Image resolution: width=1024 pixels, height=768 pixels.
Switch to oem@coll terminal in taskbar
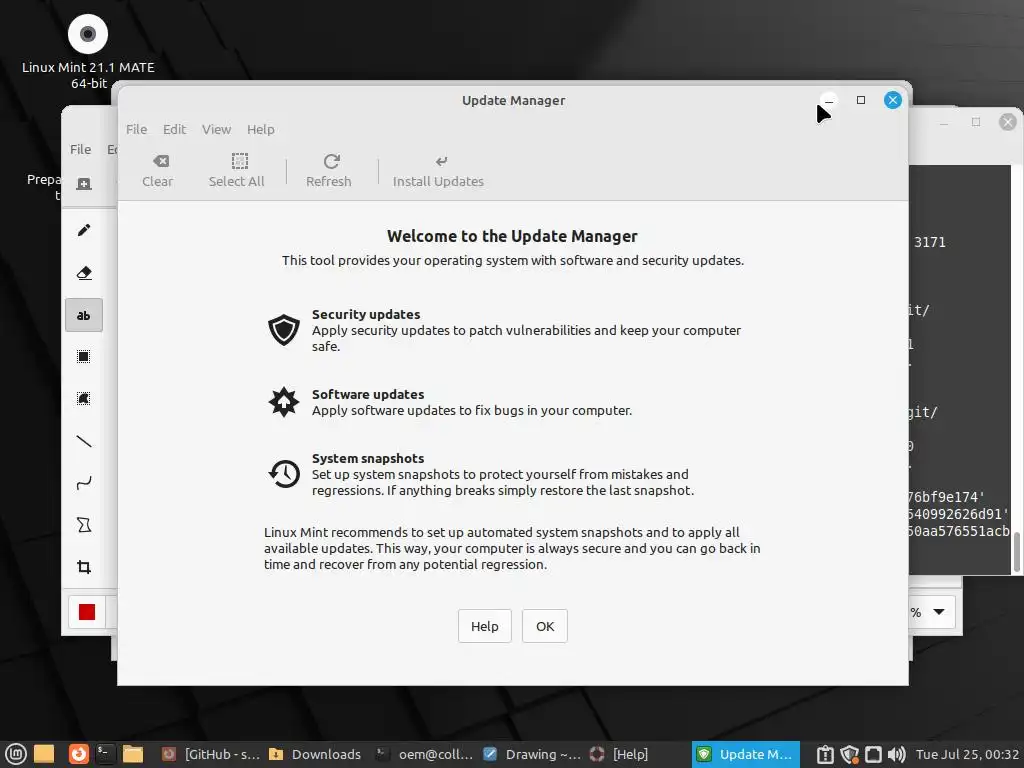coord(424,754)
